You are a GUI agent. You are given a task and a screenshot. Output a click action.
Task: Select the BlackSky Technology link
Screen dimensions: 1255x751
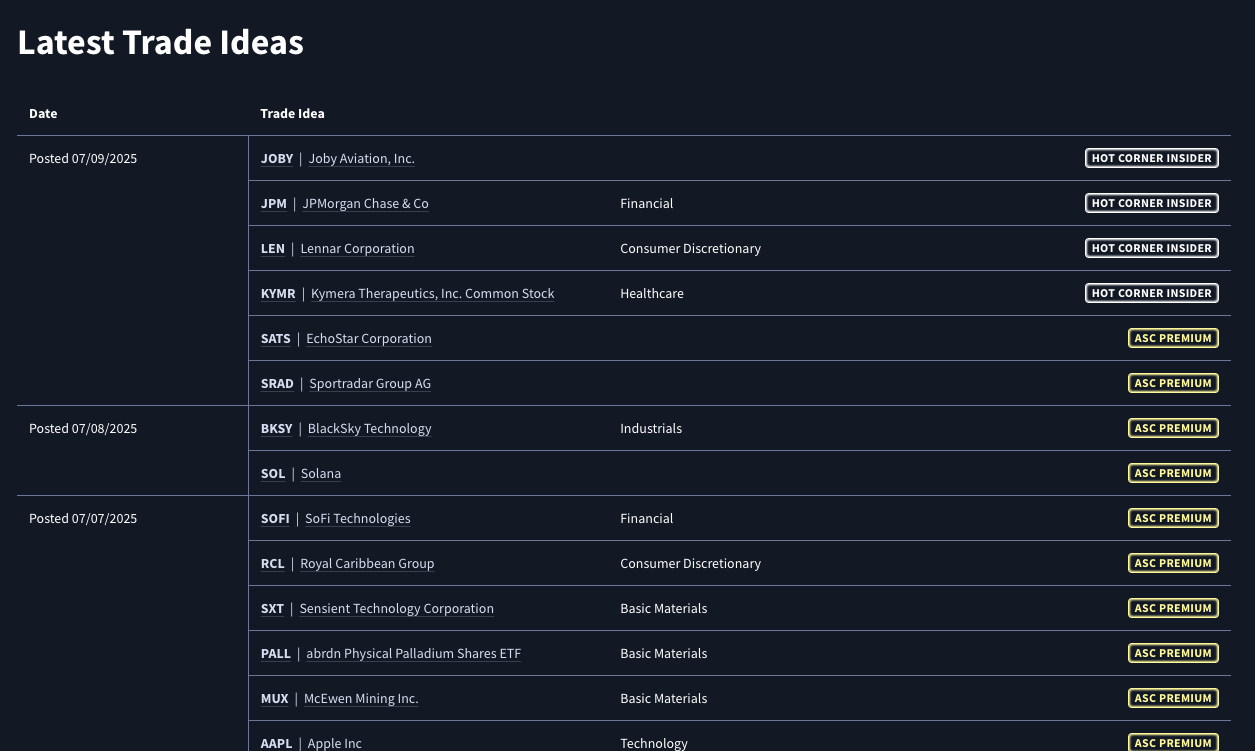point(369,429)
